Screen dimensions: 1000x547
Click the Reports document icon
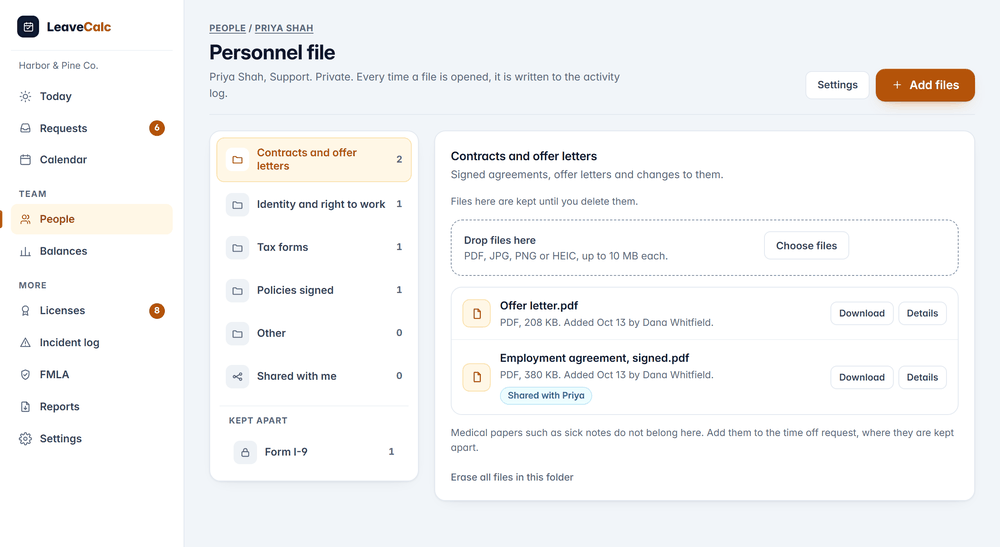[26, 406]
